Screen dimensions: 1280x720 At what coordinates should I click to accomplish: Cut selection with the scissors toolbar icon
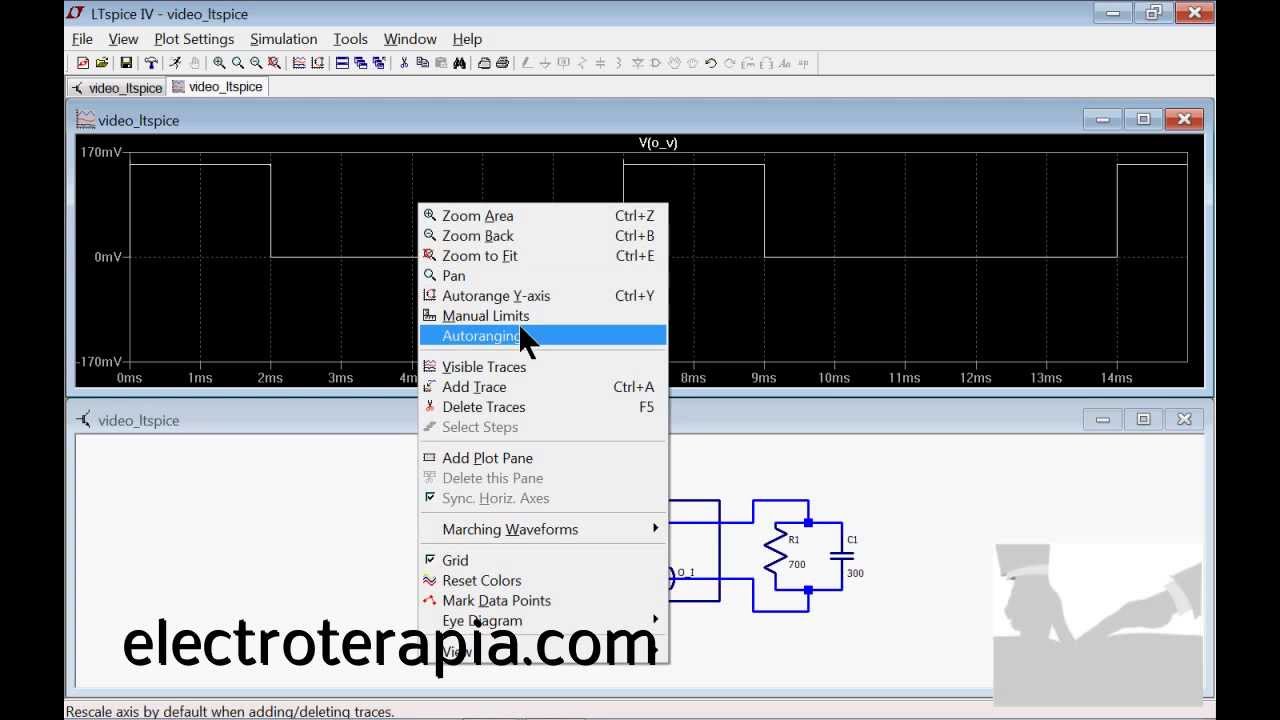404,63
